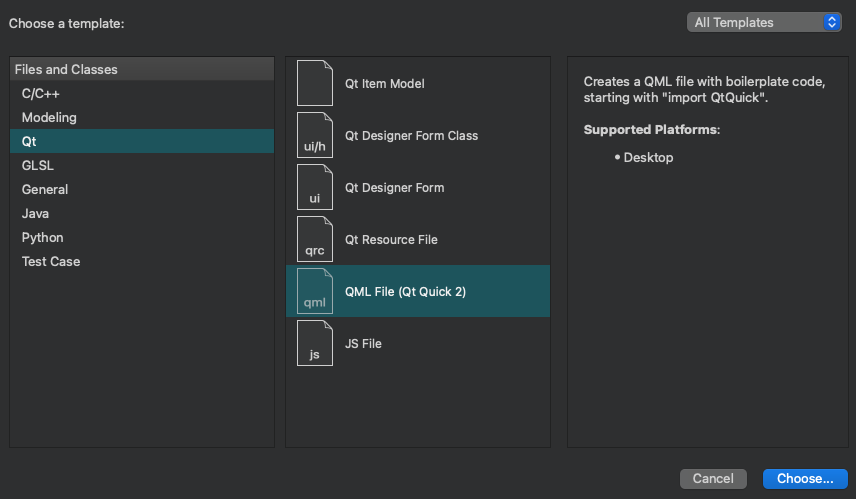Select QML File (Qt Quick 2)
This screenshot has width=856, height=499.
tap(418, 291)
